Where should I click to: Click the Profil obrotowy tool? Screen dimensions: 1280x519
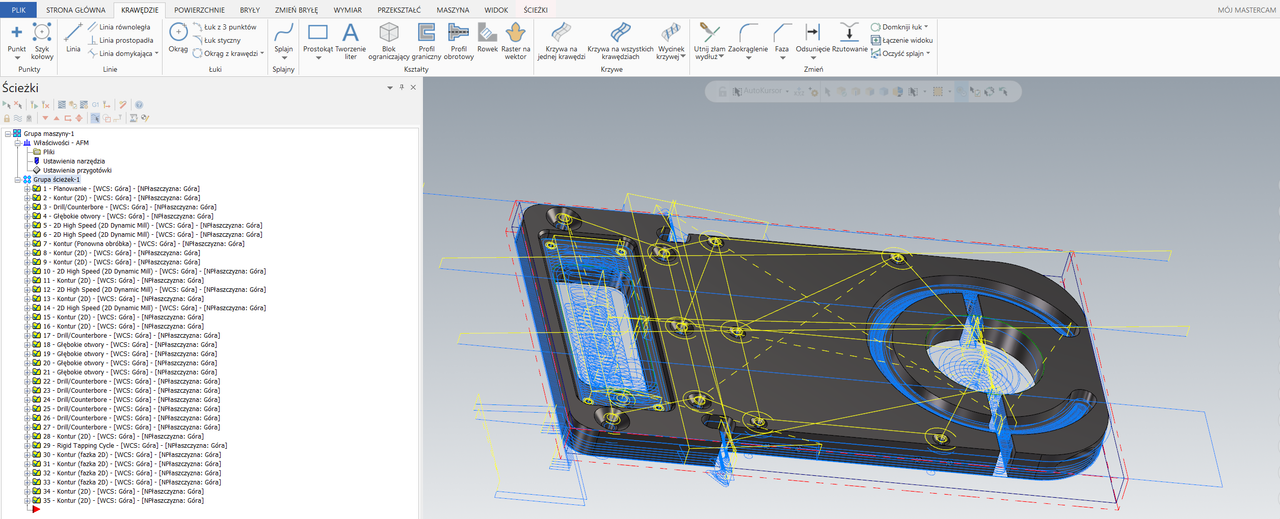(460, 40)
